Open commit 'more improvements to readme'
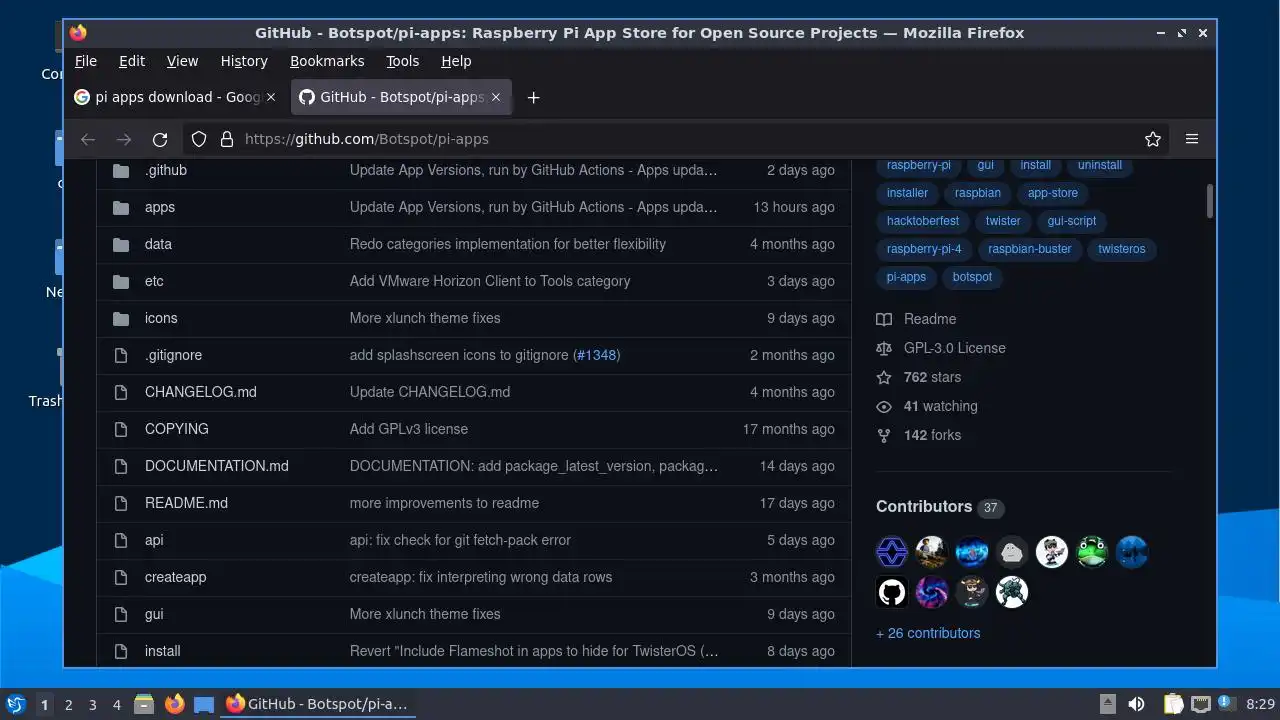The width and height of the screenshot is (1280, 720). (444, 503)
